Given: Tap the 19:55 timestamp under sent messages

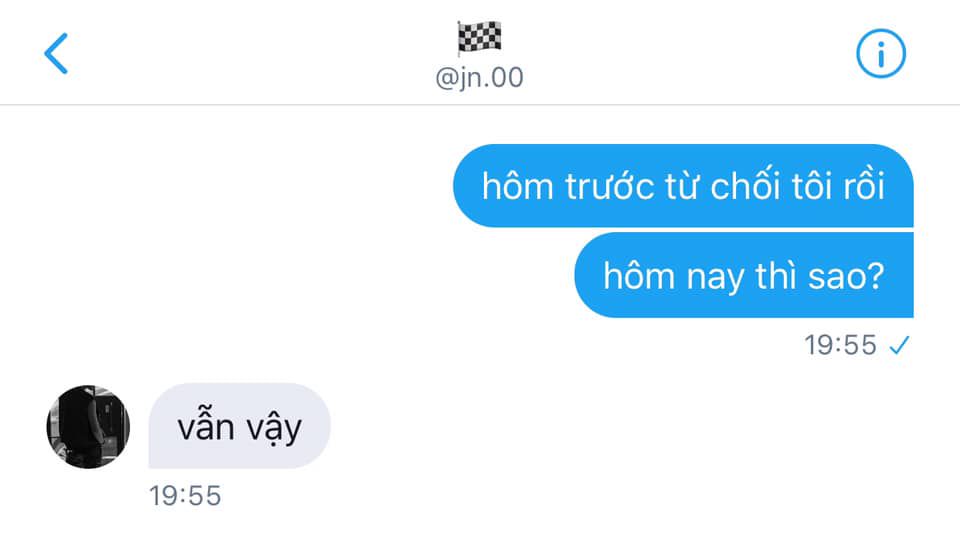Looking at the screenshot, I should pos(840,345).
